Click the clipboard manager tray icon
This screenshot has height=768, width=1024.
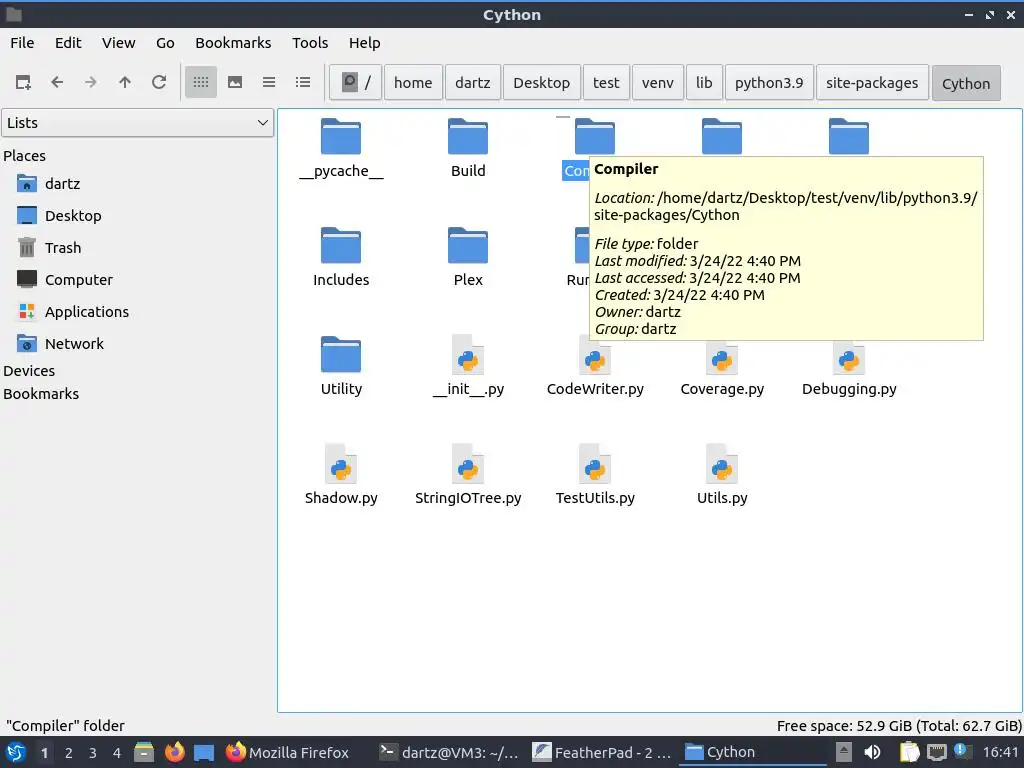pos(909,752)
